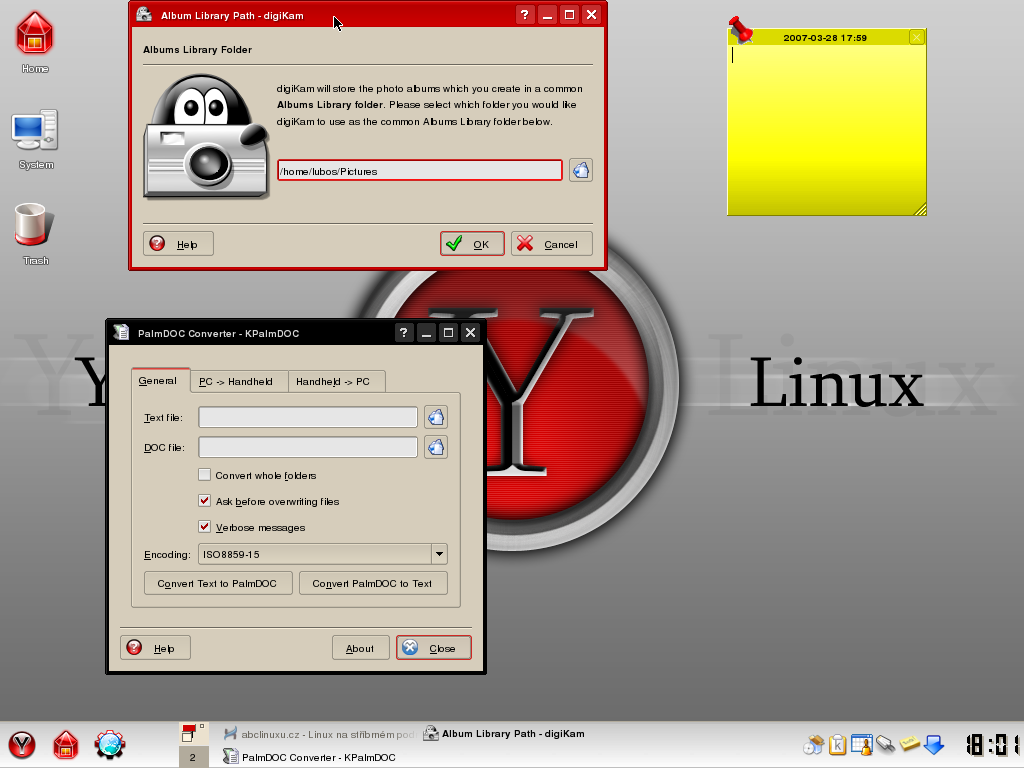
Task: Uncheck Verbose messages option
Action: (204, 527)
